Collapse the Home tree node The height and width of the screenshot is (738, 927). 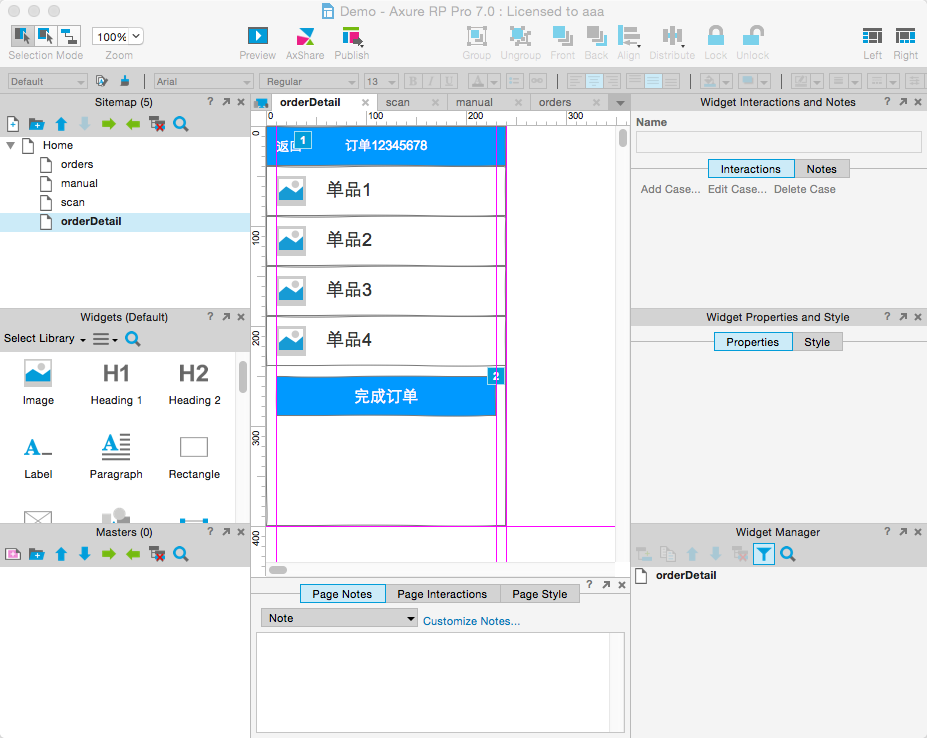[x=11, y=145]
